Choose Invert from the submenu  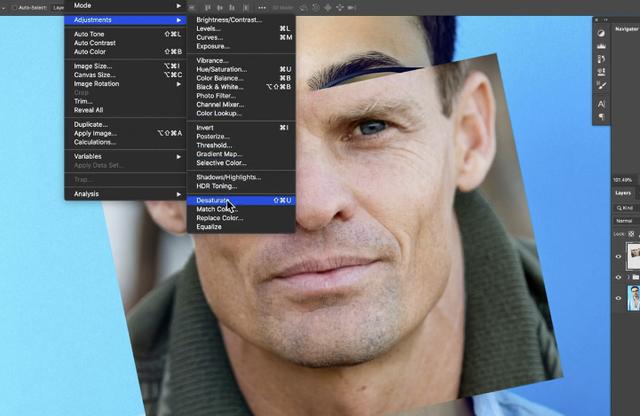(x=241, y=128)
